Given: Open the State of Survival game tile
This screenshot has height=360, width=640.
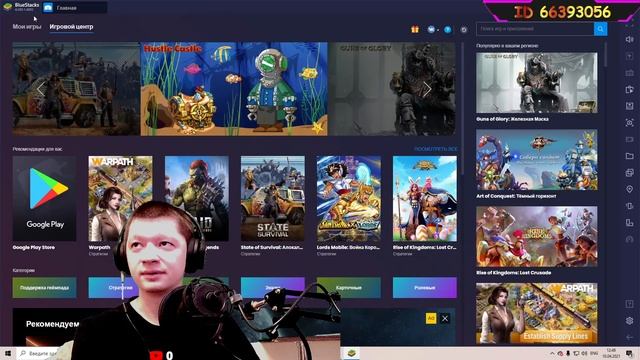Looking at the screenshot, I should point(272,198).
